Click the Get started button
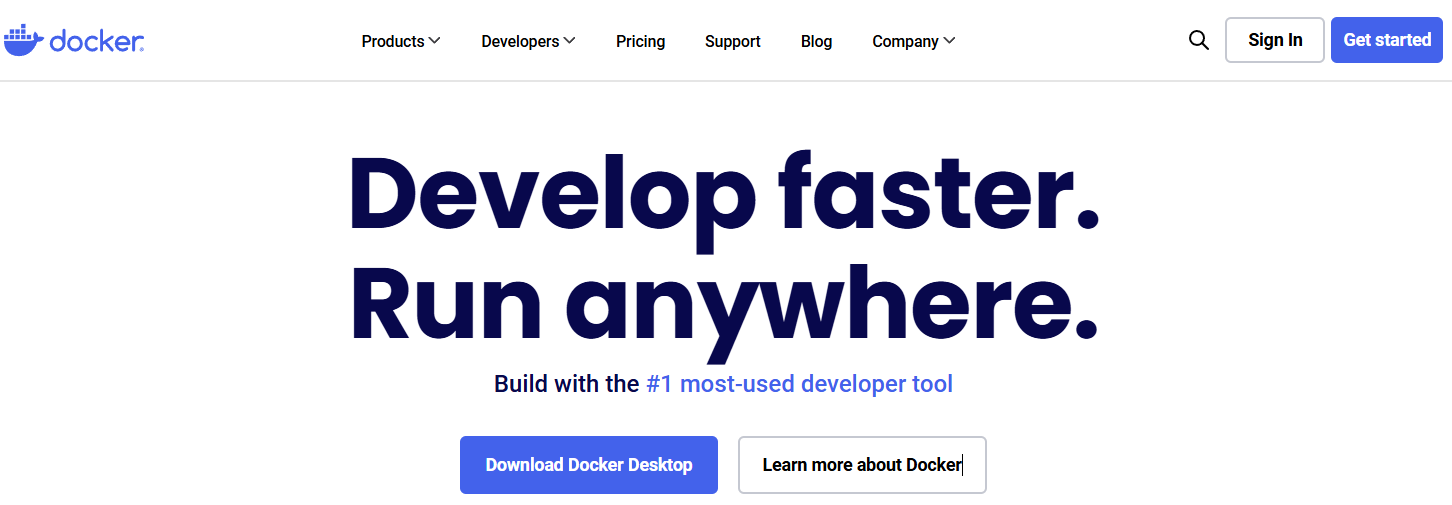This screenshot has width=1452, height=505. pos(1386,40)
